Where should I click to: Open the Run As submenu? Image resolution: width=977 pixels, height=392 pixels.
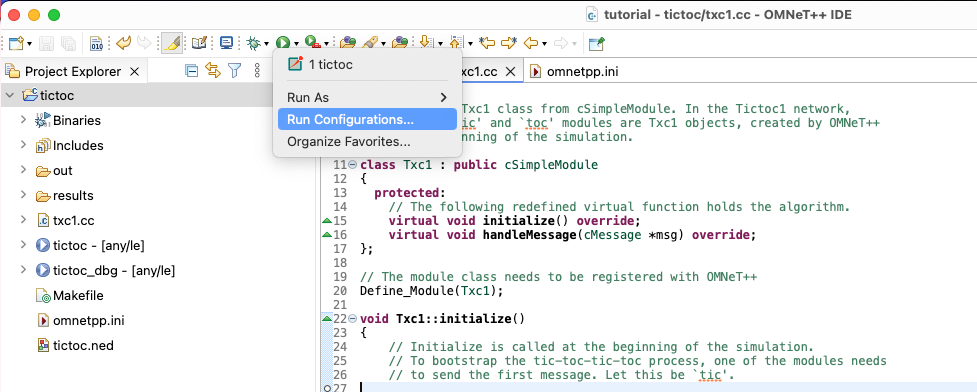(367, 97)
